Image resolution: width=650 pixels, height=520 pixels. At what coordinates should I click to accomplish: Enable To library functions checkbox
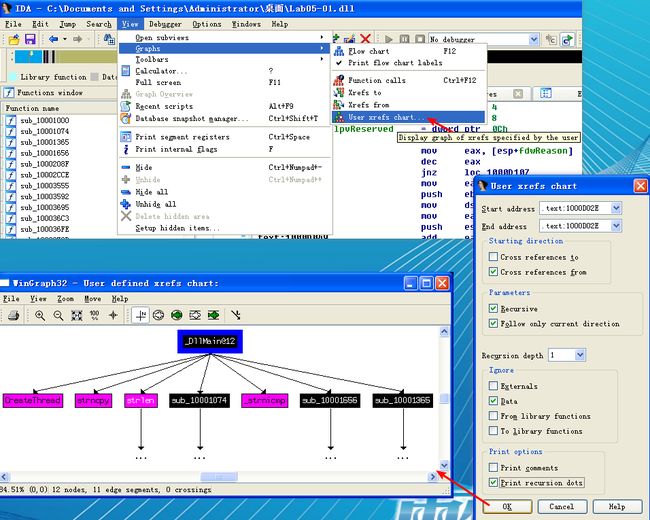pyautogui.click(x=493, y=431)
